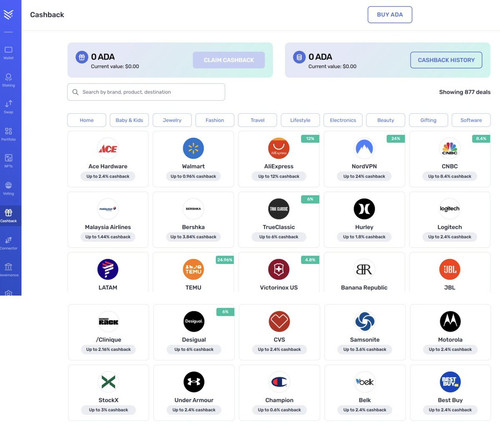The image size is (500, 430).
Task: Click the Hurley logo
Action: [364, 209]
